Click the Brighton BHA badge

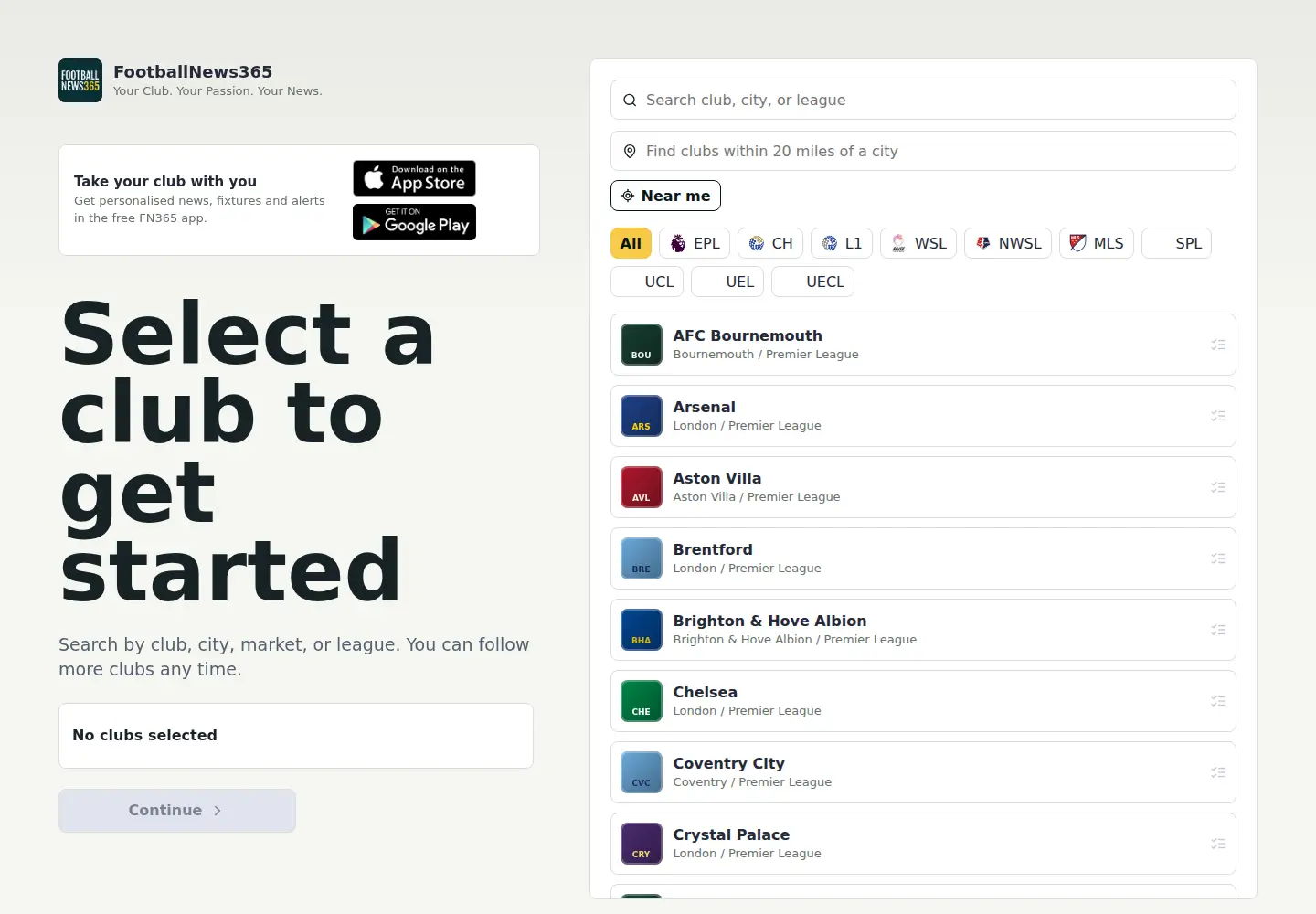click(642, 630)
